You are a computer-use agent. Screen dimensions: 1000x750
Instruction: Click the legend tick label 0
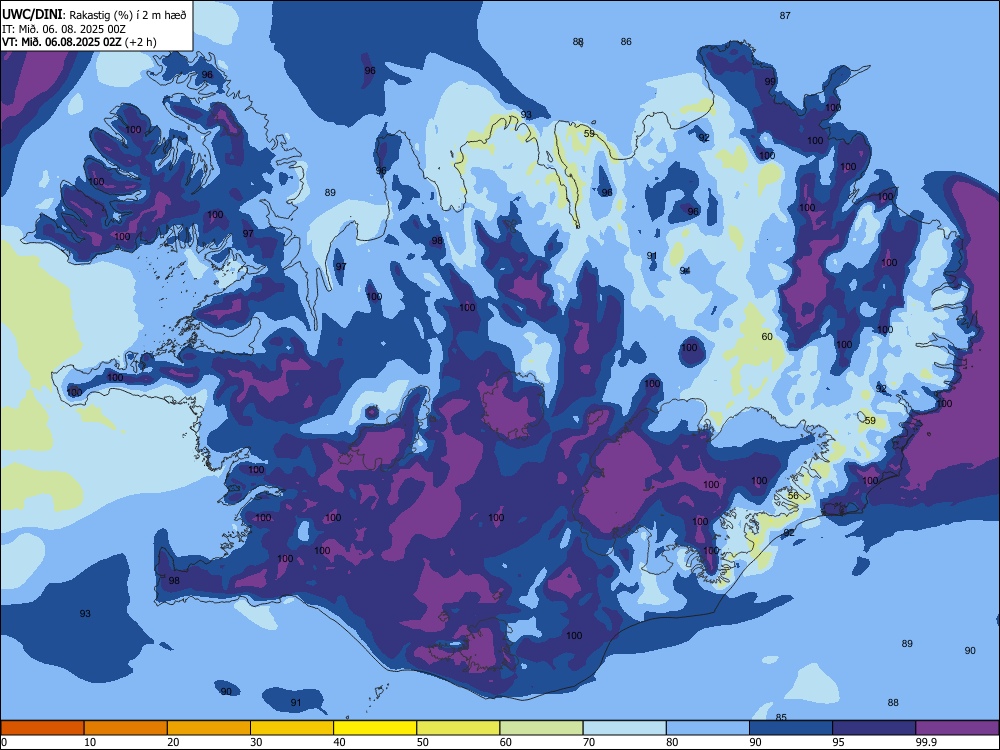[x=3, y=742]
